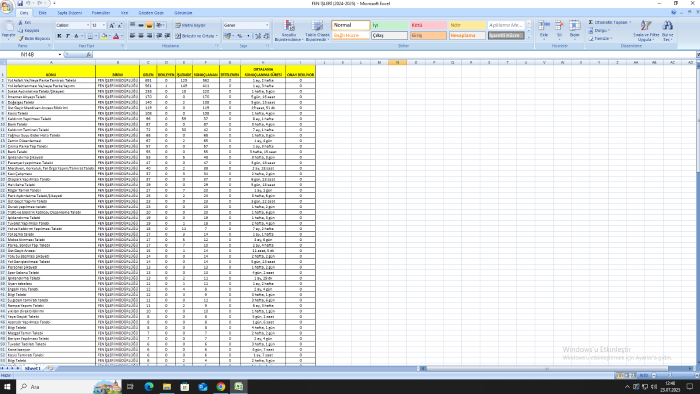This screenshot has height=394, width=700.
Task: Open the font size dropdown
Action: (x=104, y=25)
